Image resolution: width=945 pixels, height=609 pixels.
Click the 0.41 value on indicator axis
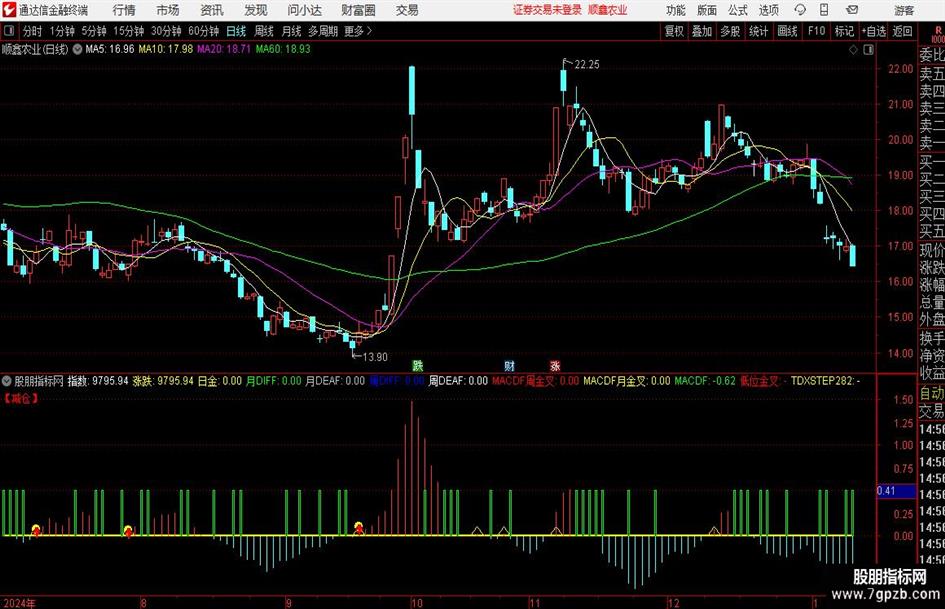tap(887, 491)
